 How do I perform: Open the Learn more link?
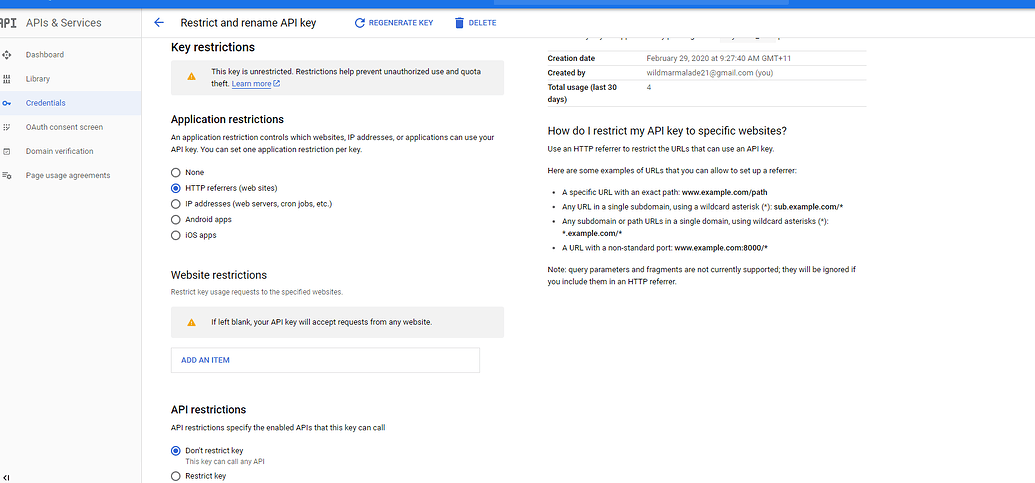tap(255, 84)
